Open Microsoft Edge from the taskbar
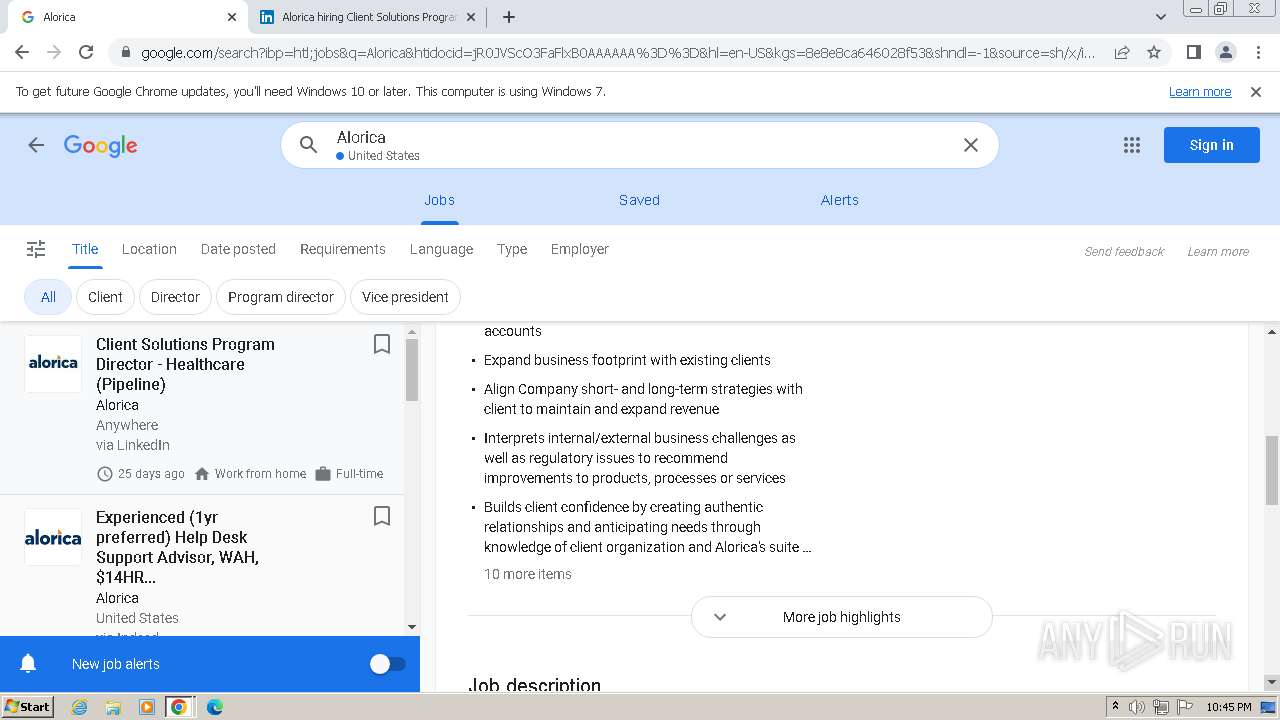This screenshot has width=1280, height=720. pos(214,707)
